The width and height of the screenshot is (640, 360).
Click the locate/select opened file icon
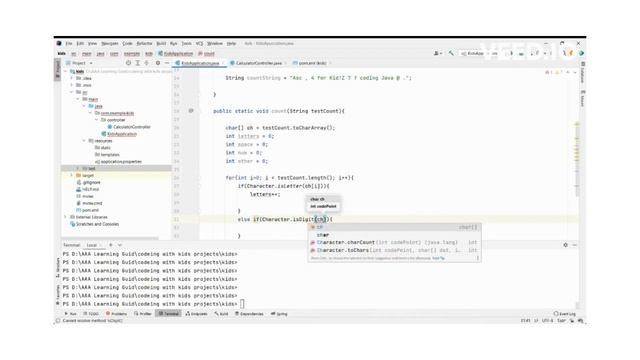pyautogui.click(x=128, y=63)
